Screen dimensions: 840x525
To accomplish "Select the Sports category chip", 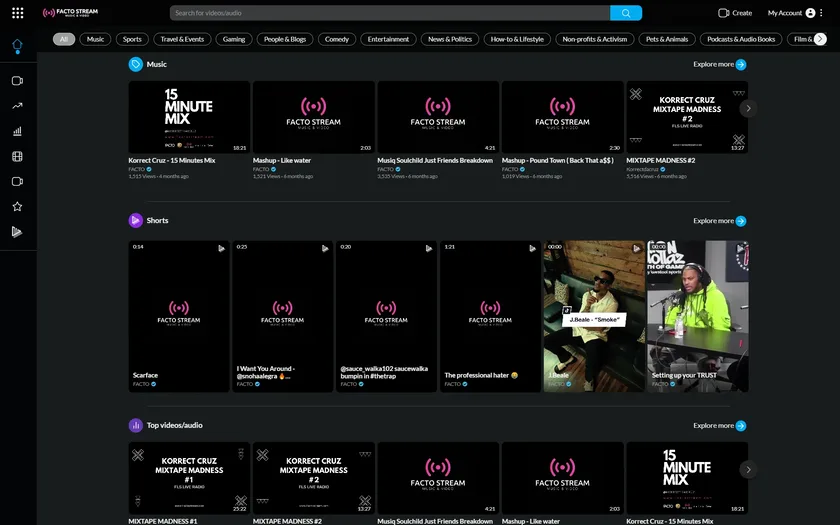I will [x=132, y=39].
